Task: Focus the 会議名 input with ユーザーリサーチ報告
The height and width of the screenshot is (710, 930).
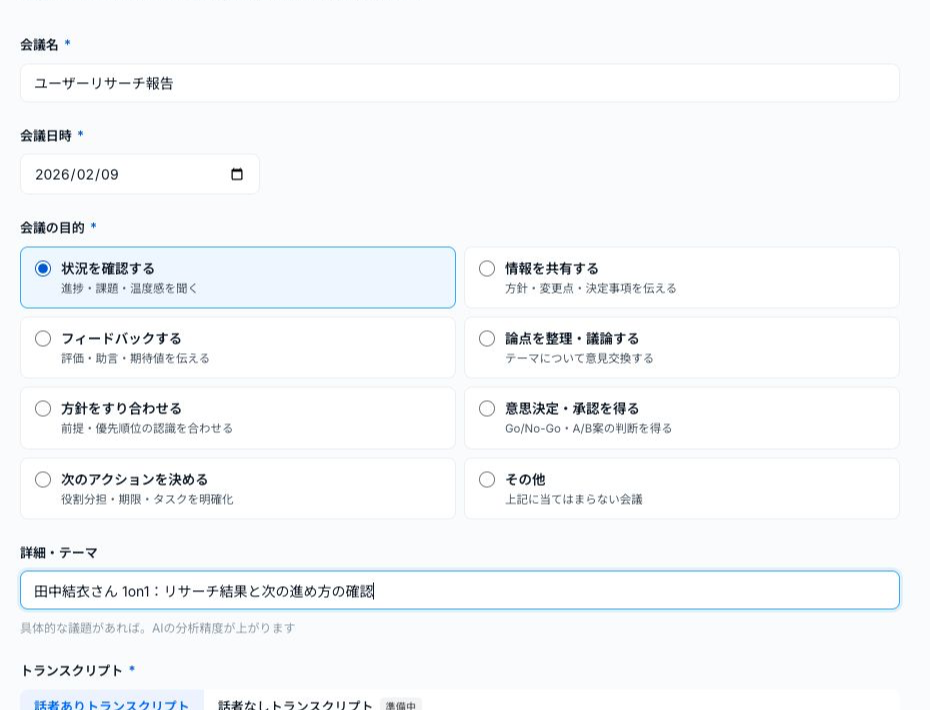Action: [x=460, y=83]
